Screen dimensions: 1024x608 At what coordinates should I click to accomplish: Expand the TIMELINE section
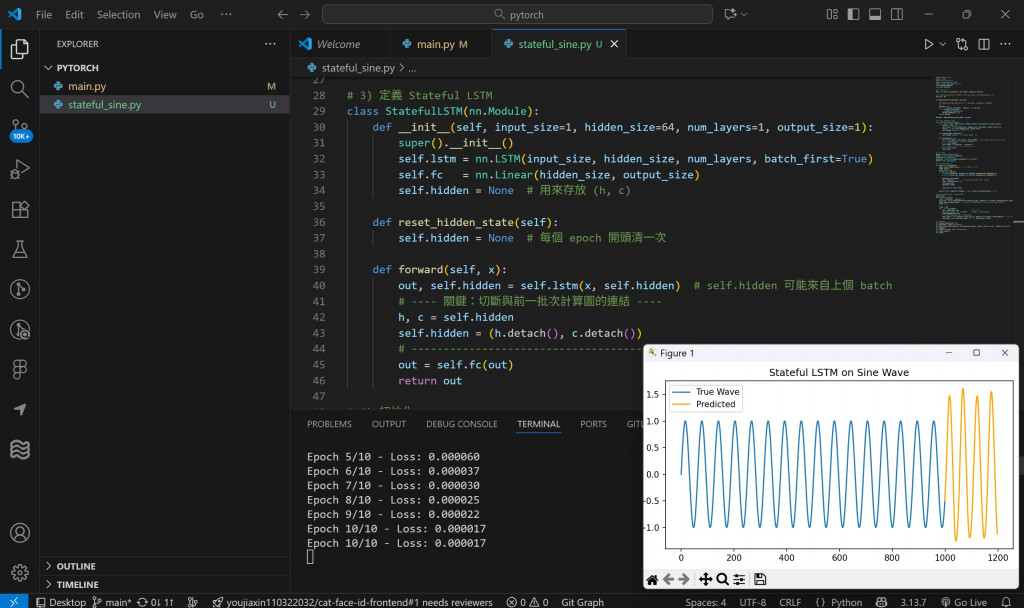pos(77,584)
